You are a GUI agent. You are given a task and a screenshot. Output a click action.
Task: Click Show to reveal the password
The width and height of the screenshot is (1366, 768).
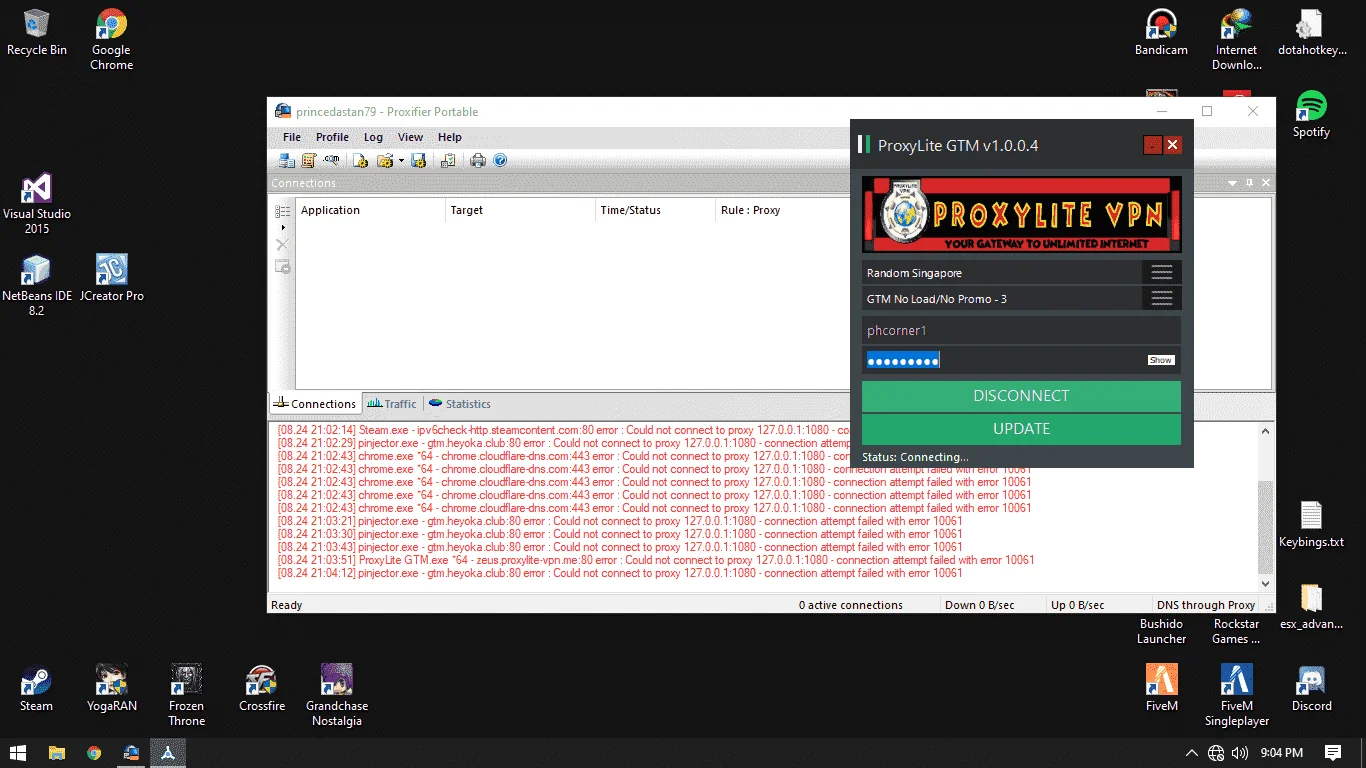pos(1161,360)
